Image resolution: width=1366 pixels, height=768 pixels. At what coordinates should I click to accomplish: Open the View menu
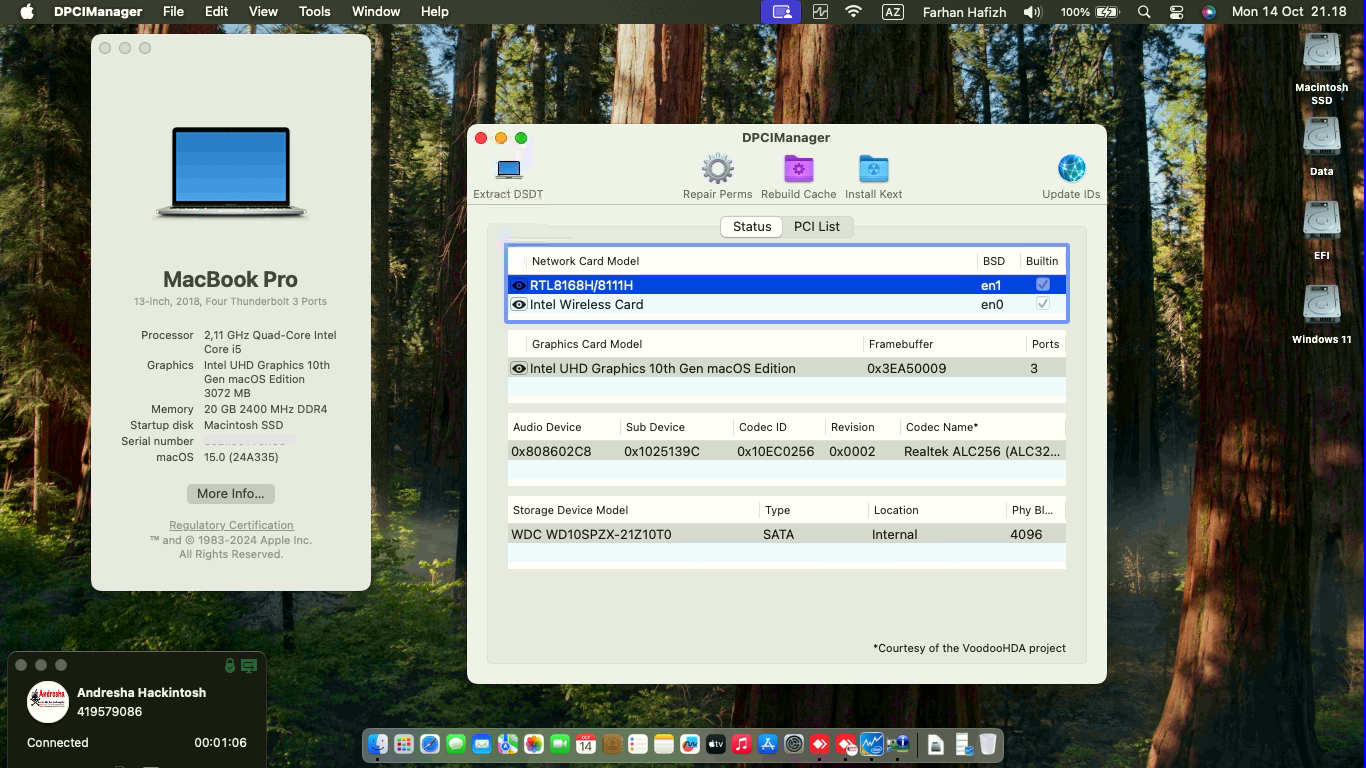coord(263,11)
